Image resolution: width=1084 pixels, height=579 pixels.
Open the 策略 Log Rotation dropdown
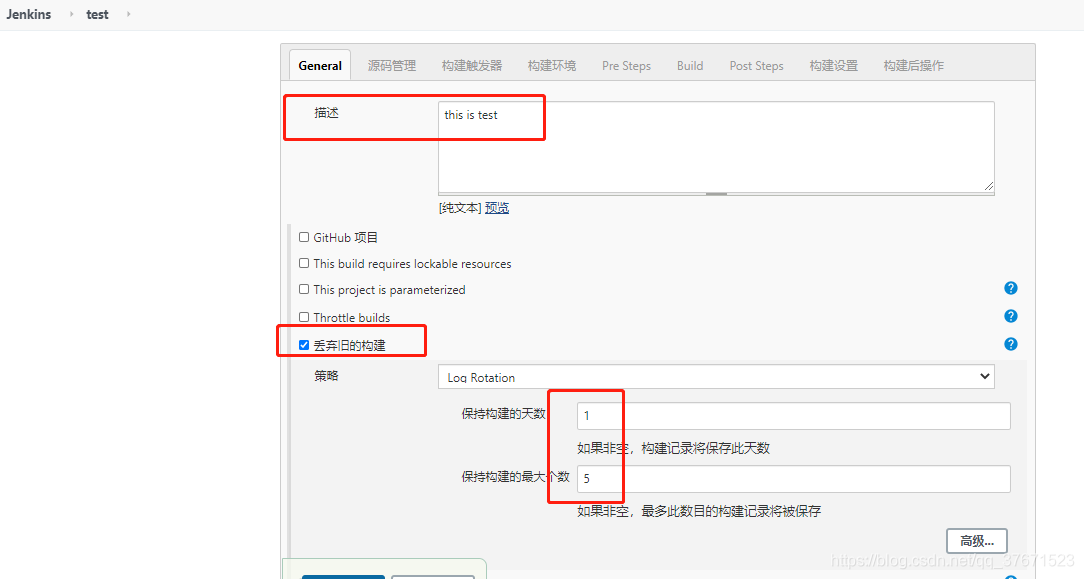(716, 377)
